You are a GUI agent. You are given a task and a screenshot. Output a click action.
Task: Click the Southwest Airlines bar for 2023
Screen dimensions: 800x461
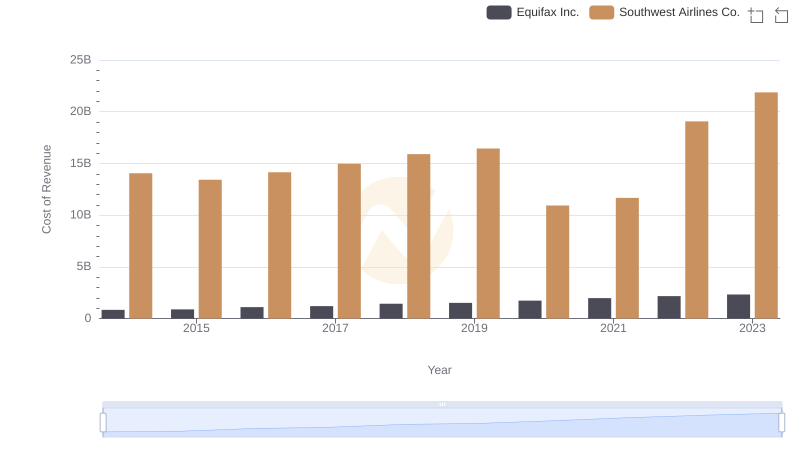[766, 205]
